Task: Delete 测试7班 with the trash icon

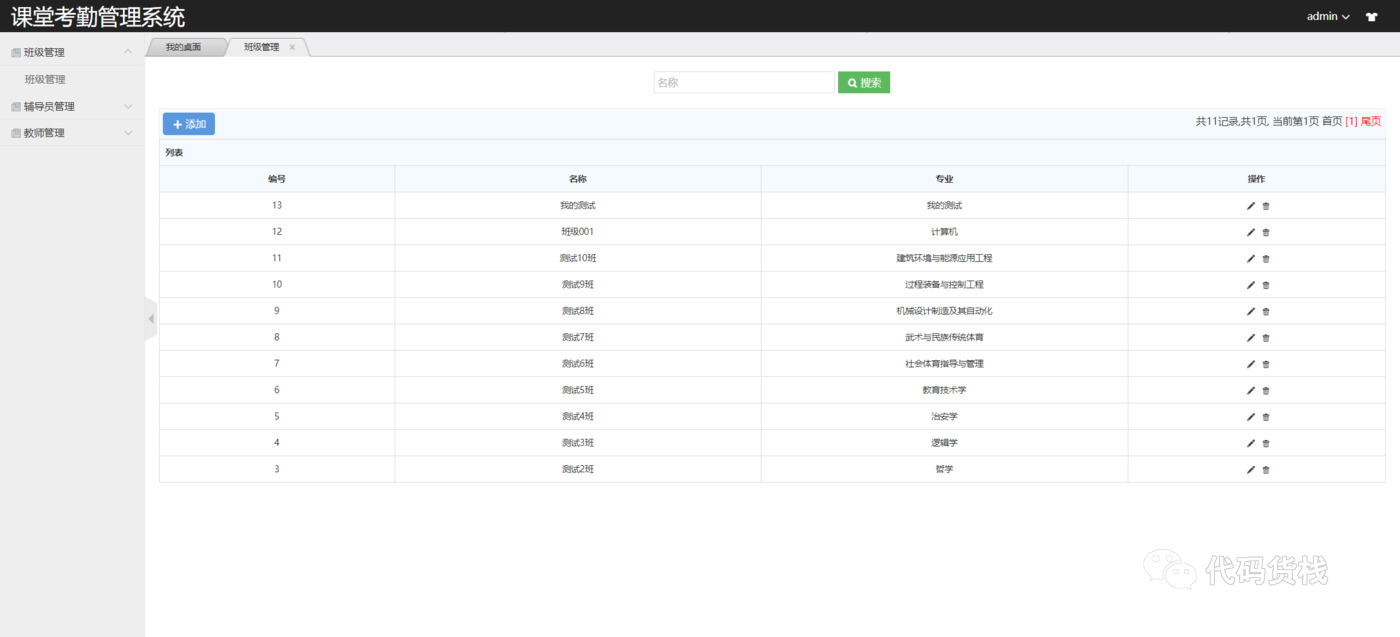Action: [1266, 338]
